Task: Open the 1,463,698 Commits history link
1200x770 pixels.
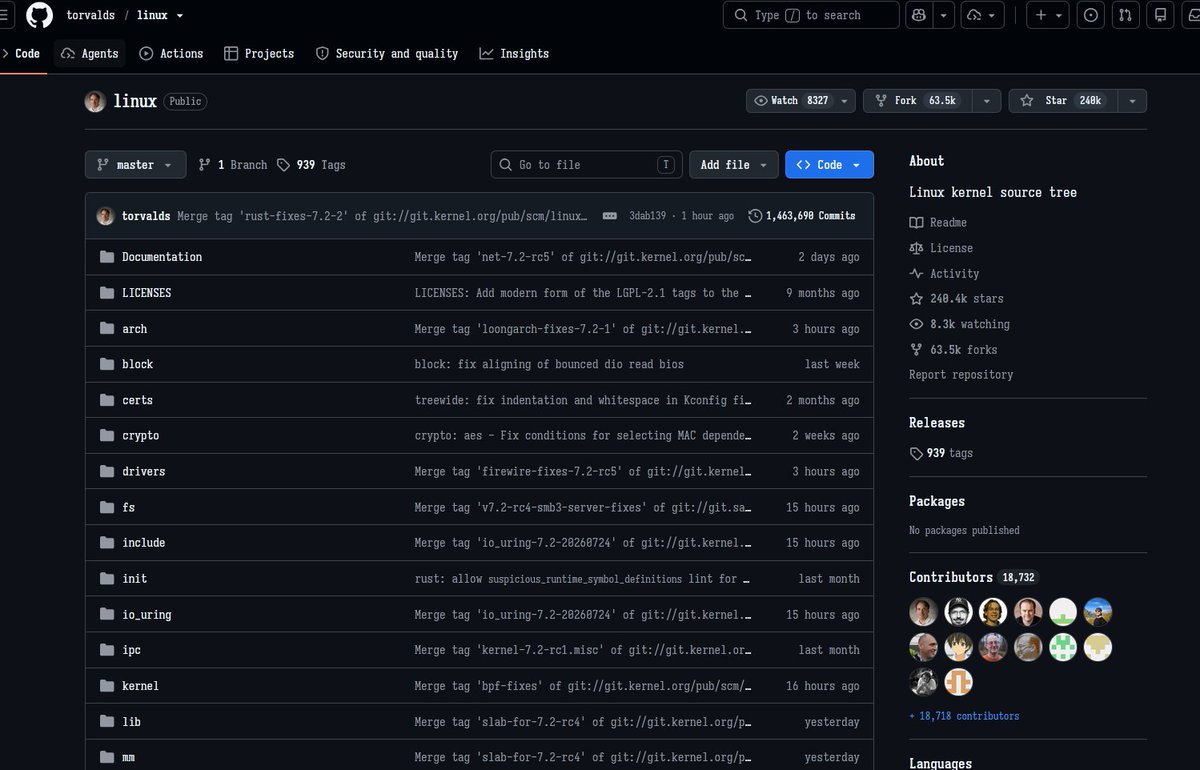Action: 802,216
